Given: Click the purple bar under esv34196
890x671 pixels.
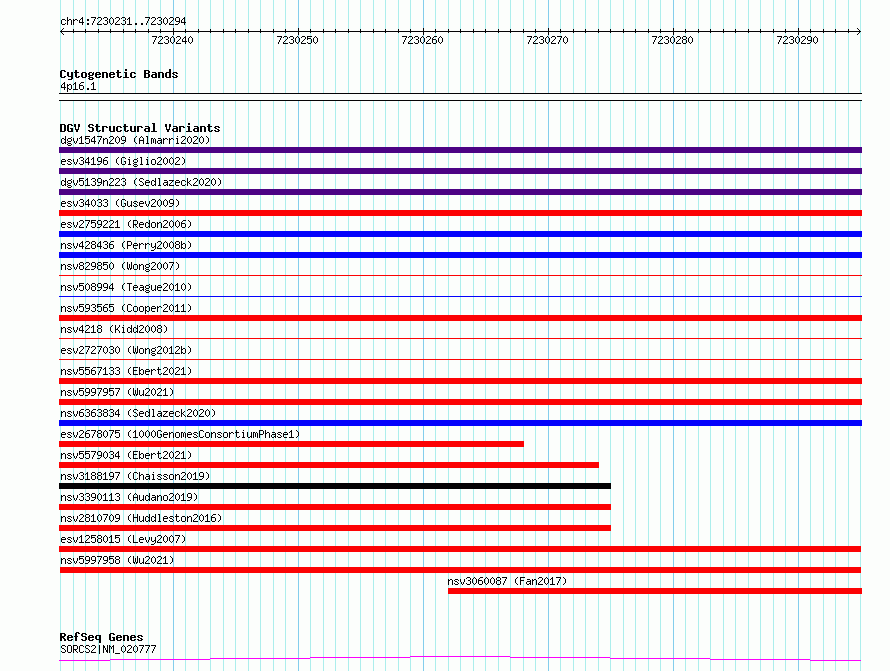Looking at the screenshot, I should click(x=460, y=171).
